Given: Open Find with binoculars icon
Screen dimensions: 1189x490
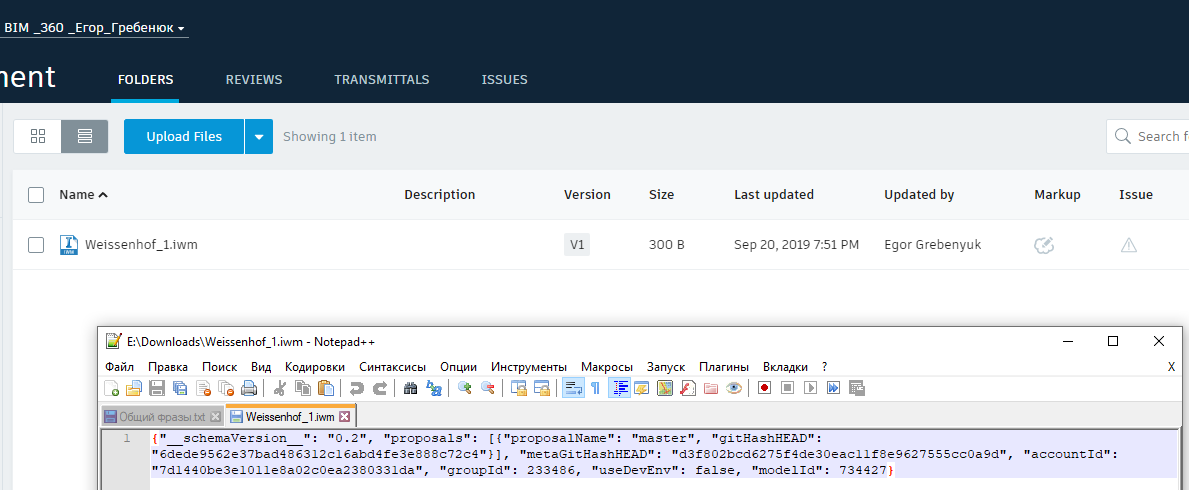Looking at the screenshot, I should coord(411,388).
